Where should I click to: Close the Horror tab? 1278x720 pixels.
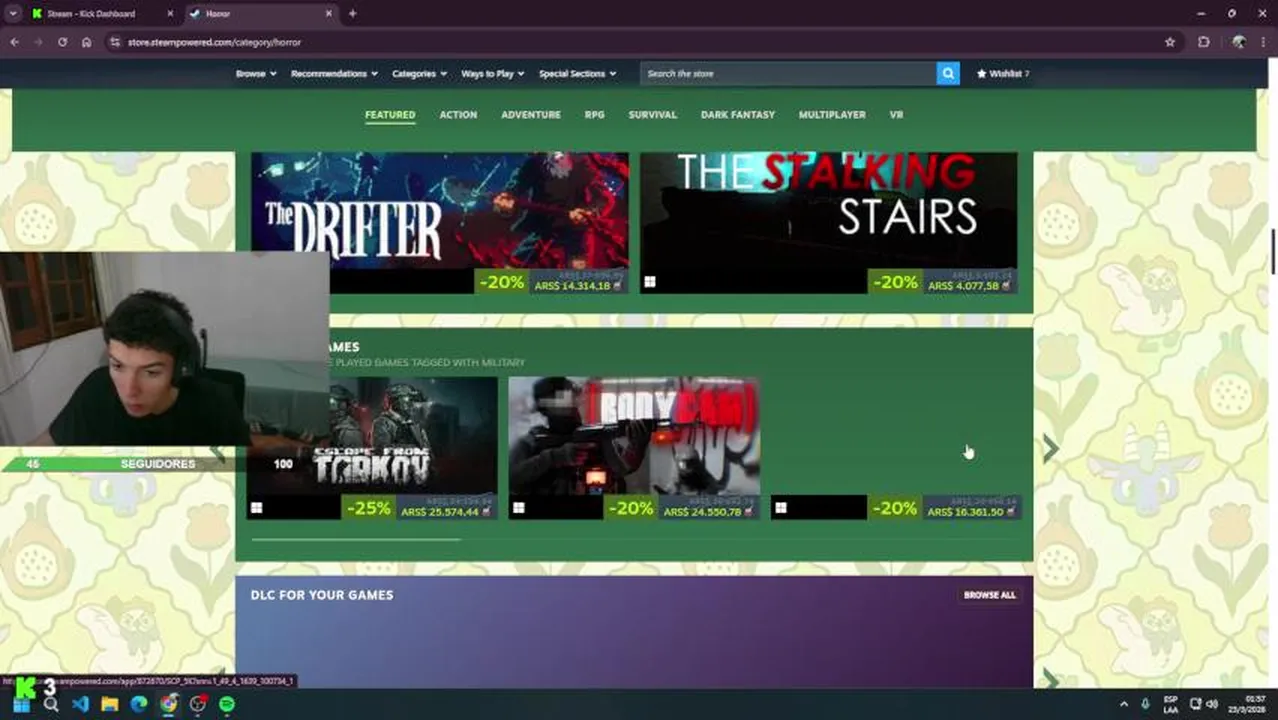pyautogui.click(x=329, y=13)
